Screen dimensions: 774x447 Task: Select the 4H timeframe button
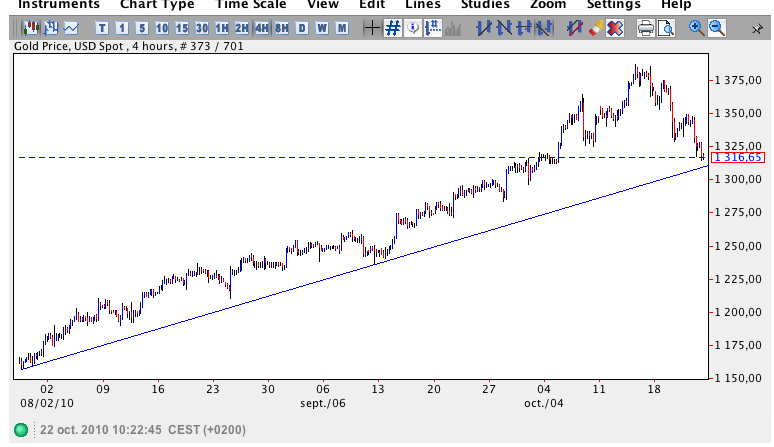[x=262, y=27]
